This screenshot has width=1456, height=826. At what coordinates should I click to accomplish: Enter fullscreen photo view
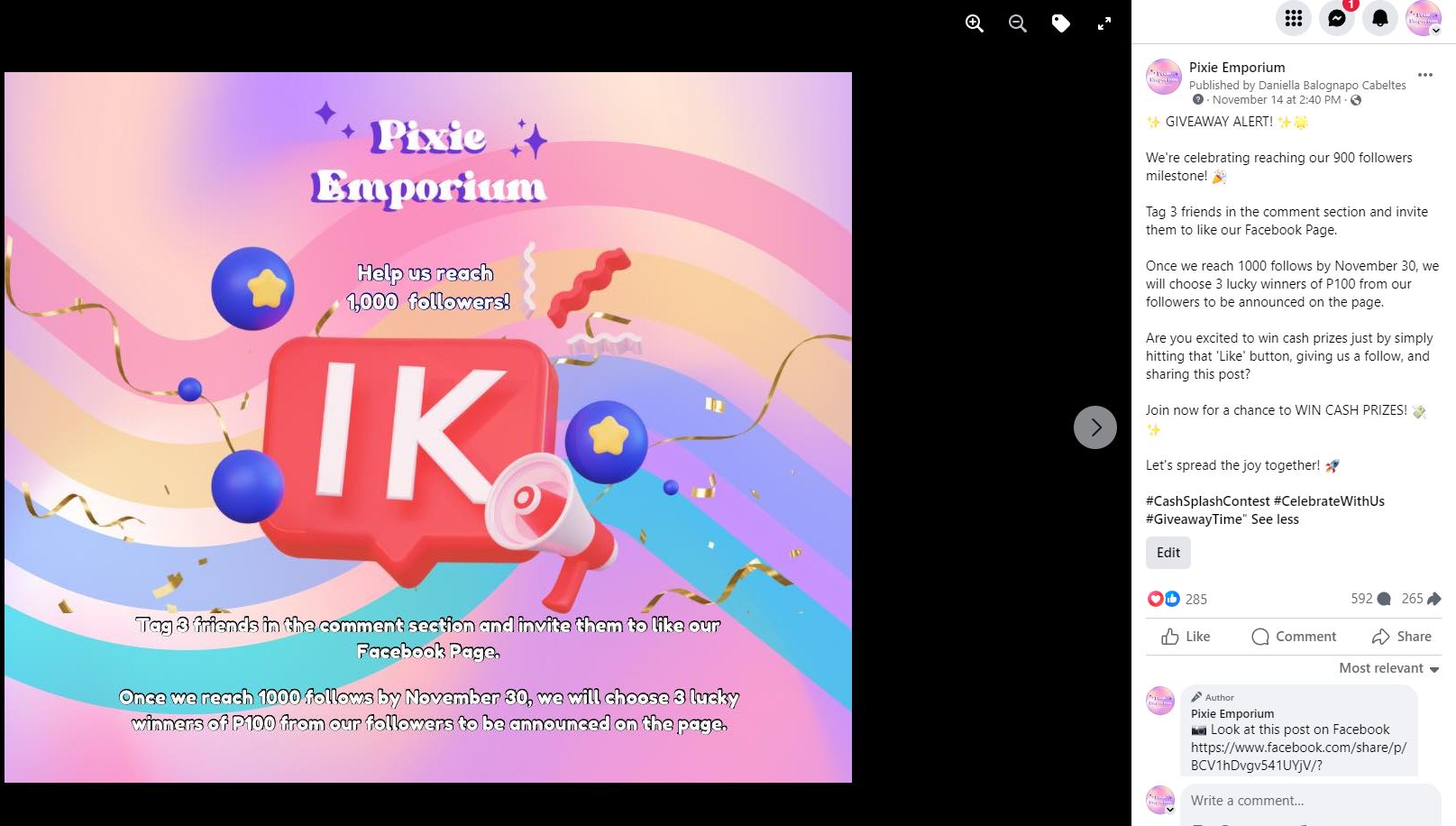1104,23
